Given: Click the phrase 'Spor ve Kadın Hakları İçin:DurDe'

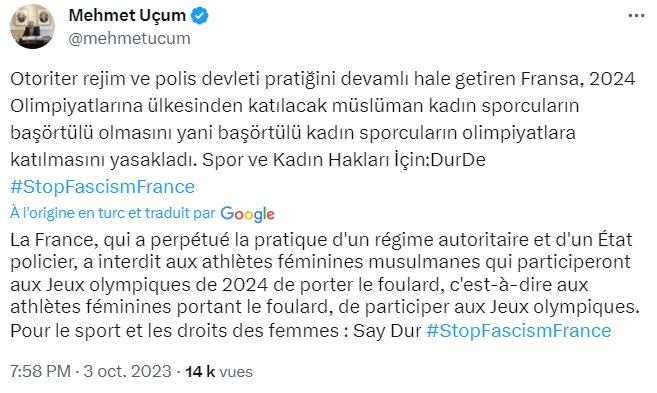Looking at the screenshot, I should pos(344,160).
